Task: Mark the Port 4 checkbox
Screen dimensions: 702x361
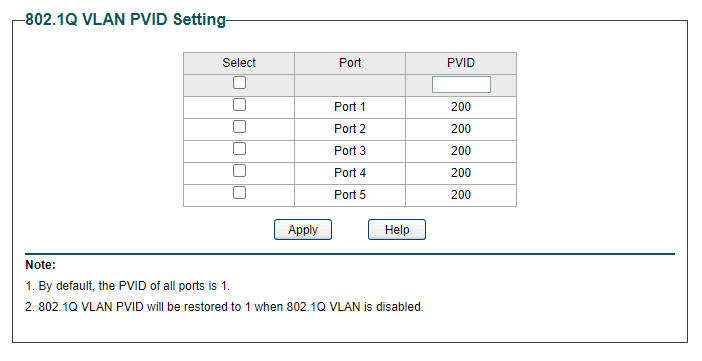Action: 240,171
